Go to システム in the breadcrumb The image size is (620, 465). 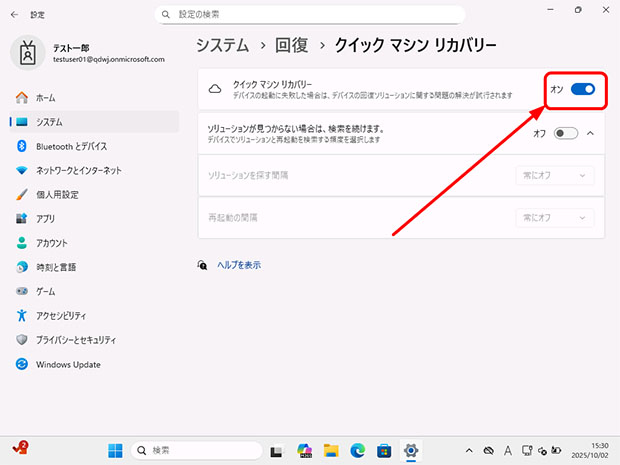coord(223,45)
